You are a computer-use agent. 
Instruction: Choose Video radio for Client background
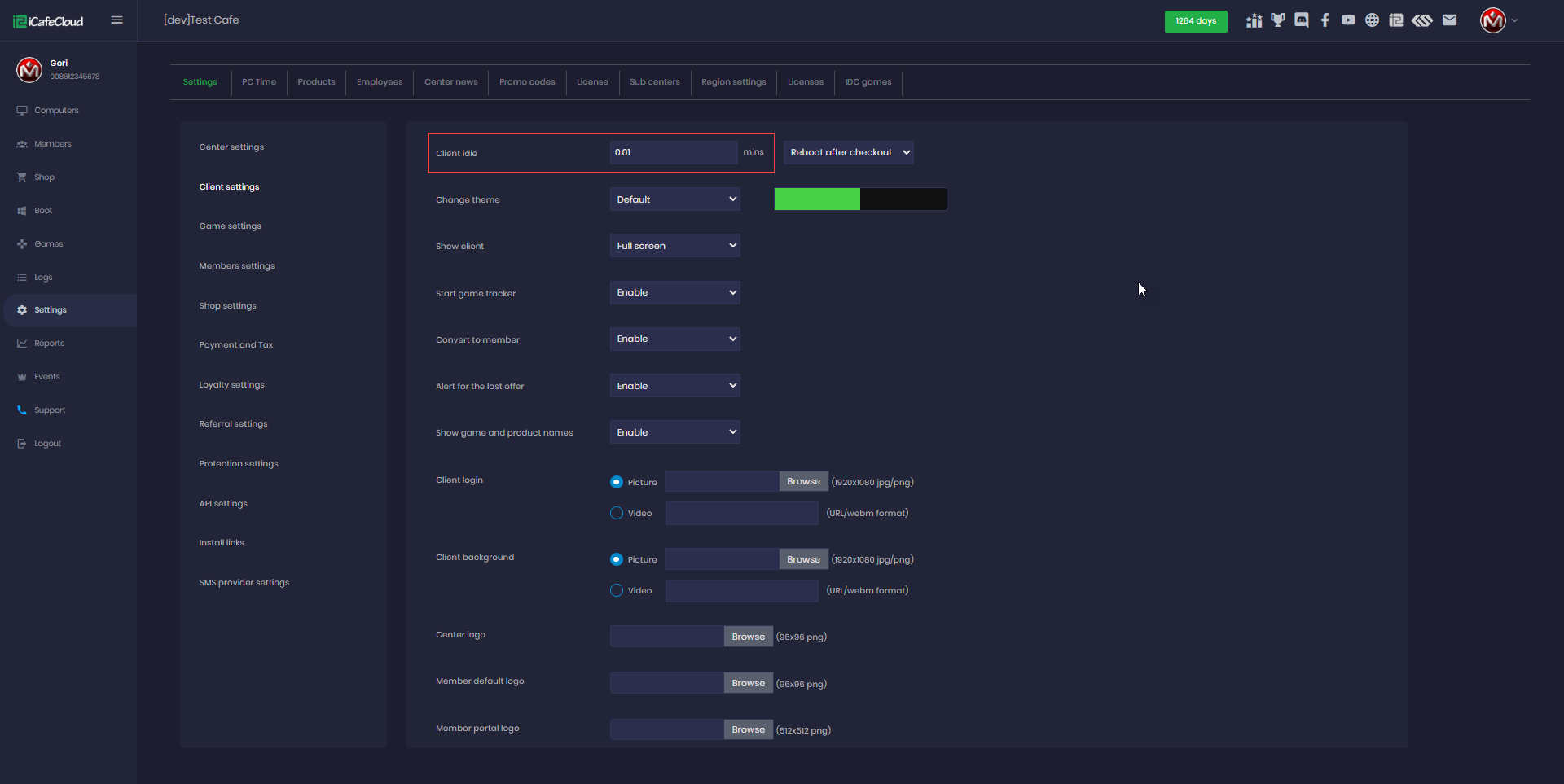tap(617, 590)
